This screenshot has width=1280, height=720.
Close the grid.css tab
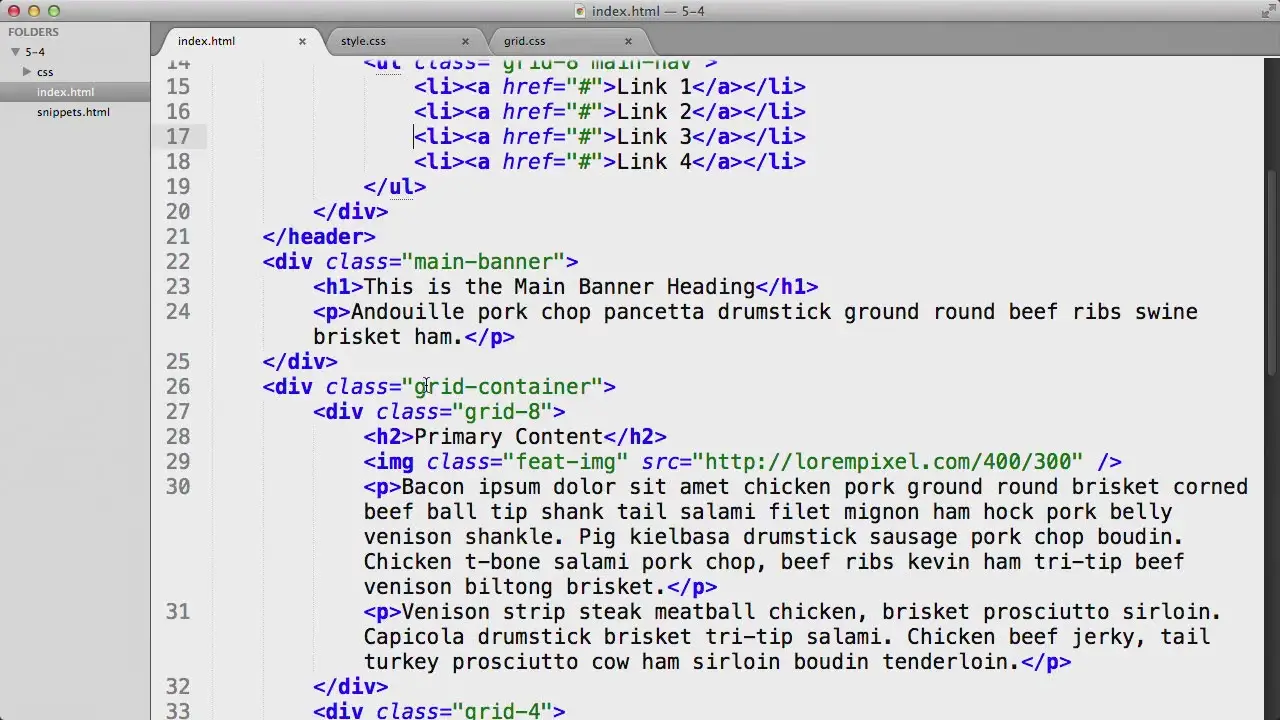pyautogui.click(x=628, y=41)
